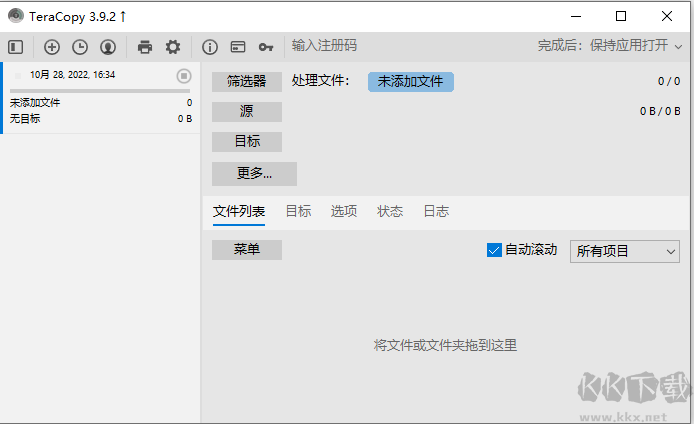Open the history clock icon
Image resolution: width=694 pixels, height=424 pixels.
point(80,47)
